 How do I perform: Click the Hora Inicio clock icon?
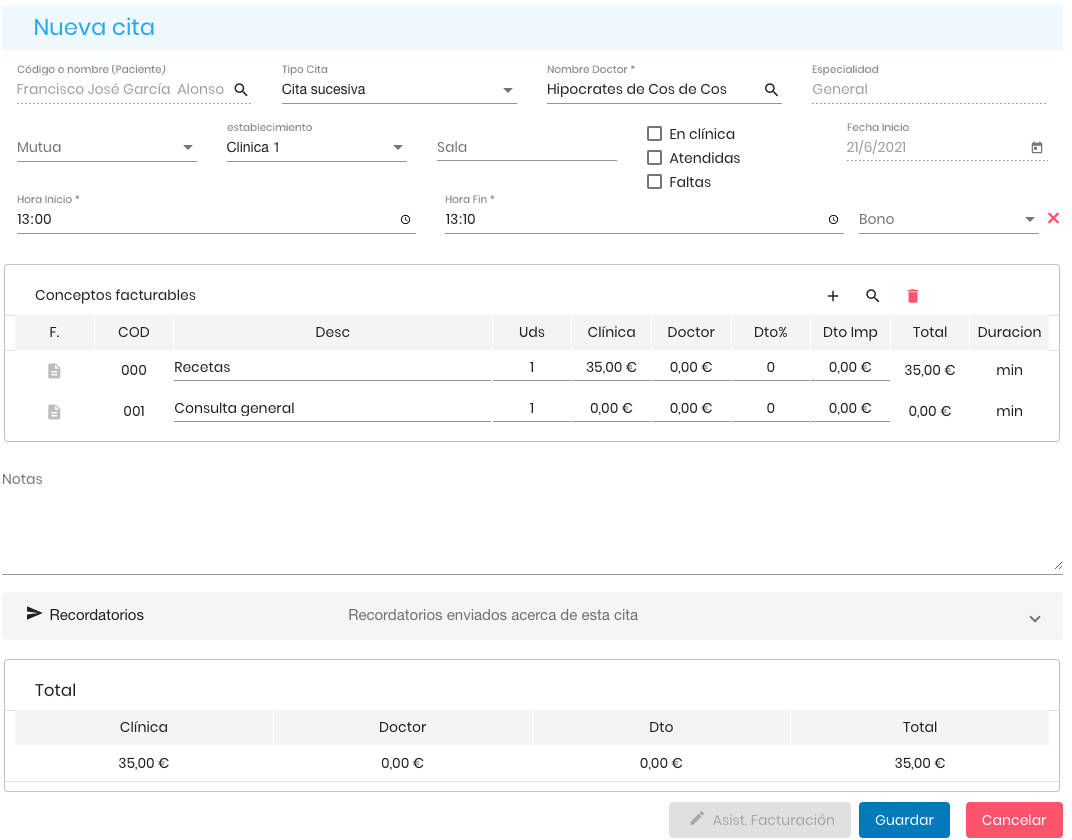click(x=405, y=220)
